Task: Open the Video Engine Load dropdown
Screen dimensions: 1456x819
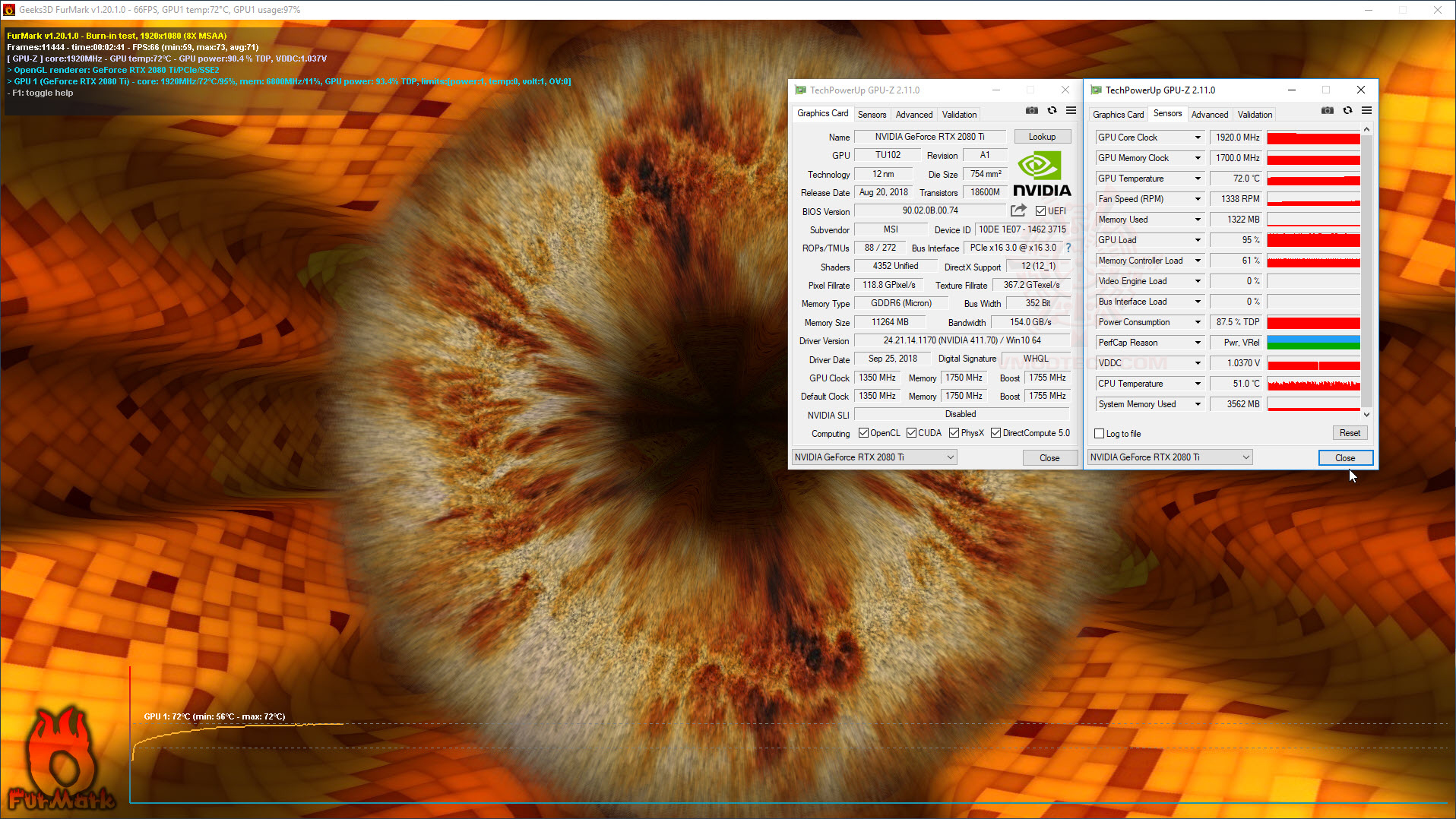Action: pyautogui.click(x=1198, y=281)
